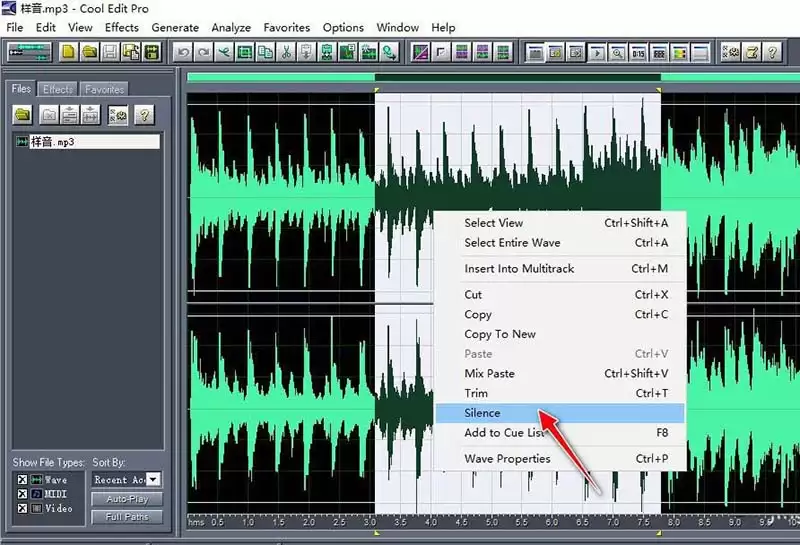
Task: Choose Mix Paste from the context menu
Action: [x=559, y=374]
